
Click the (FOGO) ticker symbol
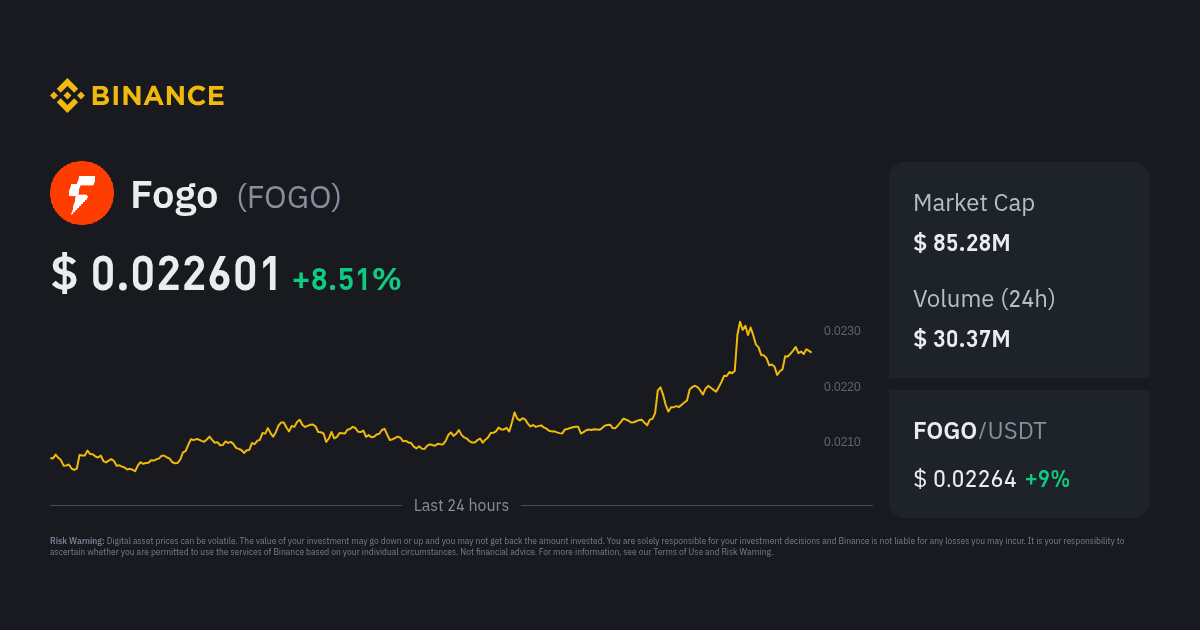[289, 197]
